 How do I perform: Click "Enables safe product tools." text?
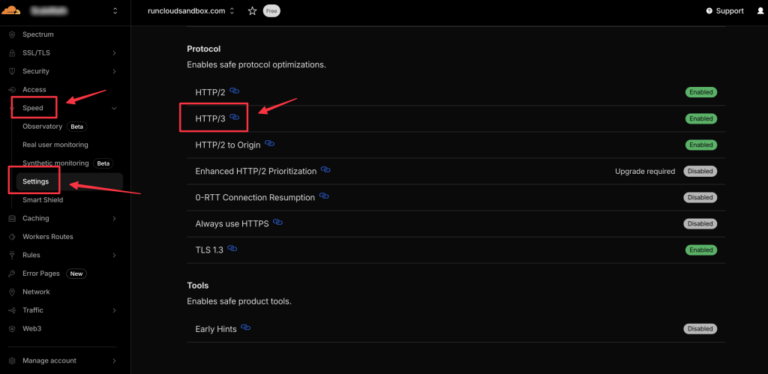click(239, 302)
